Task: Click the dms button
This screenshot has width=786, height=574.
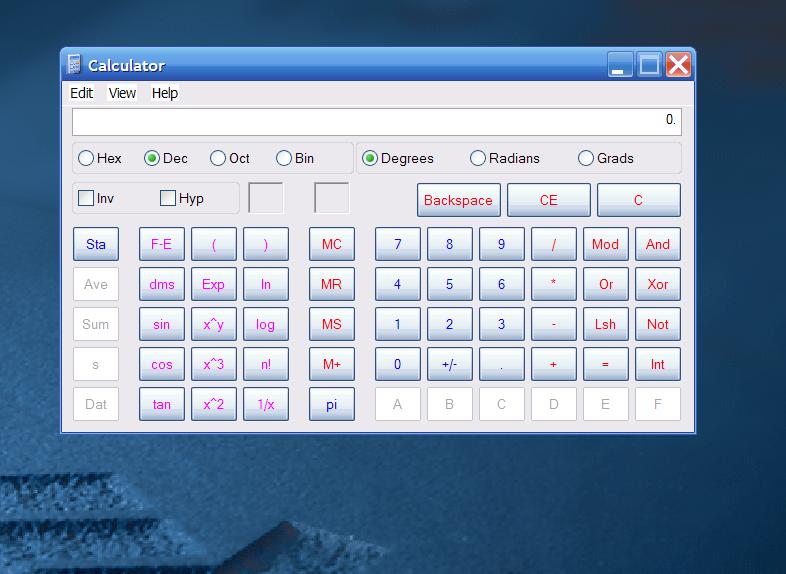Action: pyautogui.click(x=161, y=284)
